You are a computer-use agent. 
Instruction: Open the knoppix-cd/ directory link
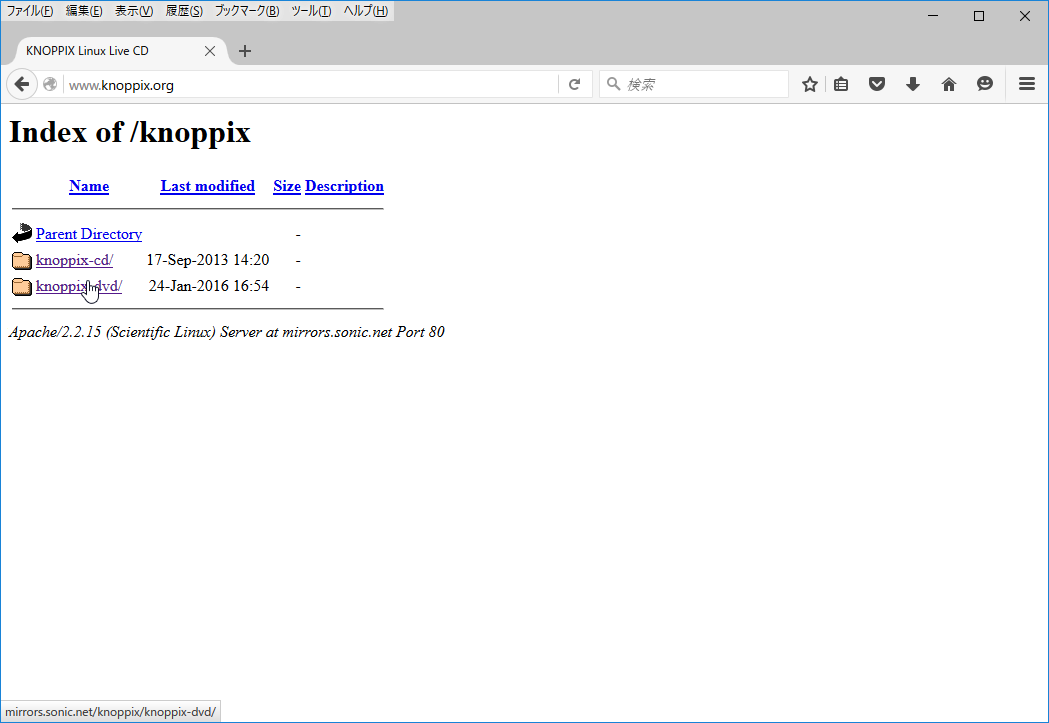click(74, 260)
